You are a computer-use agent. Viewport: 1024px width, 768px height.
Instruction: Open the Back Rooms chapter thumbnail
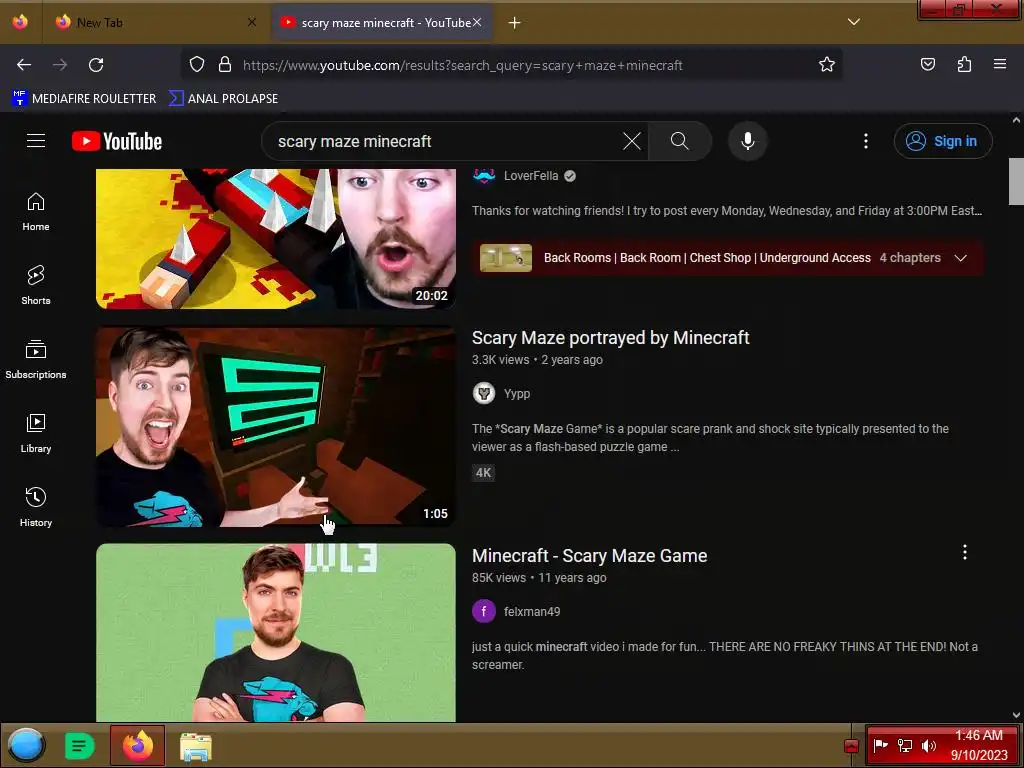click(x=506, y=258)
